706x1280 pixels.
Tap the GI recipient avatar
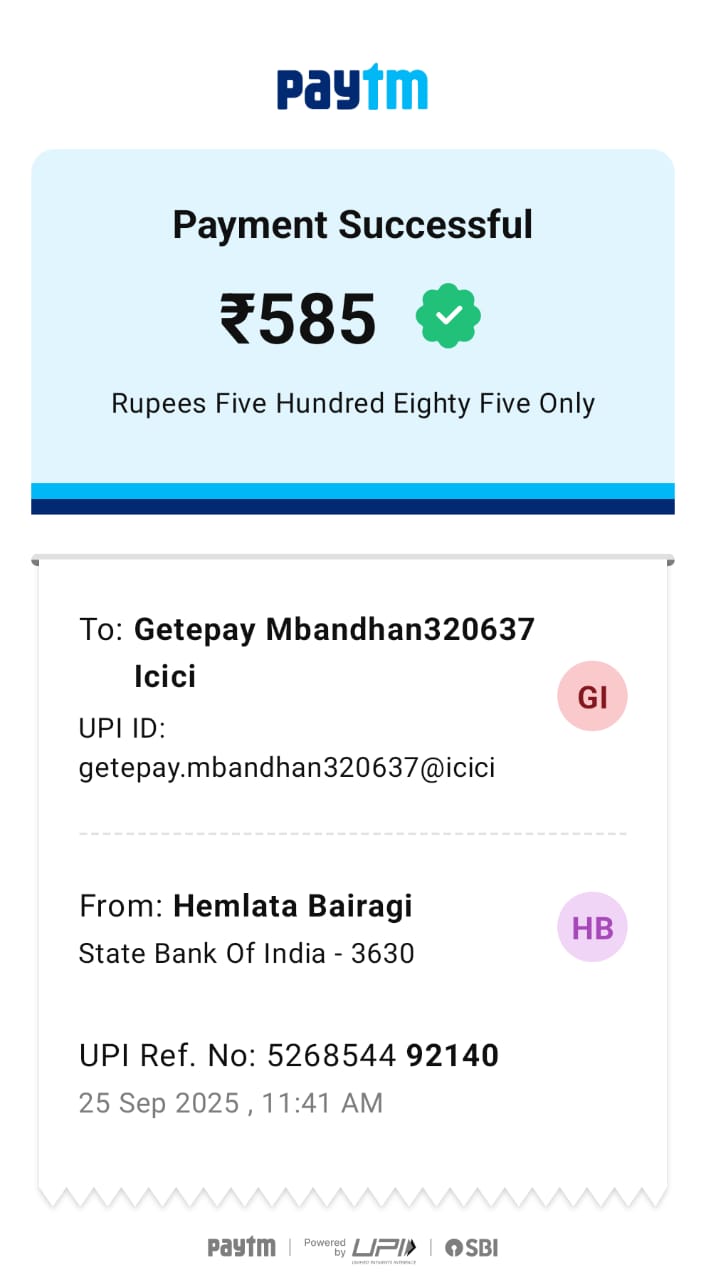coord(592,696)
